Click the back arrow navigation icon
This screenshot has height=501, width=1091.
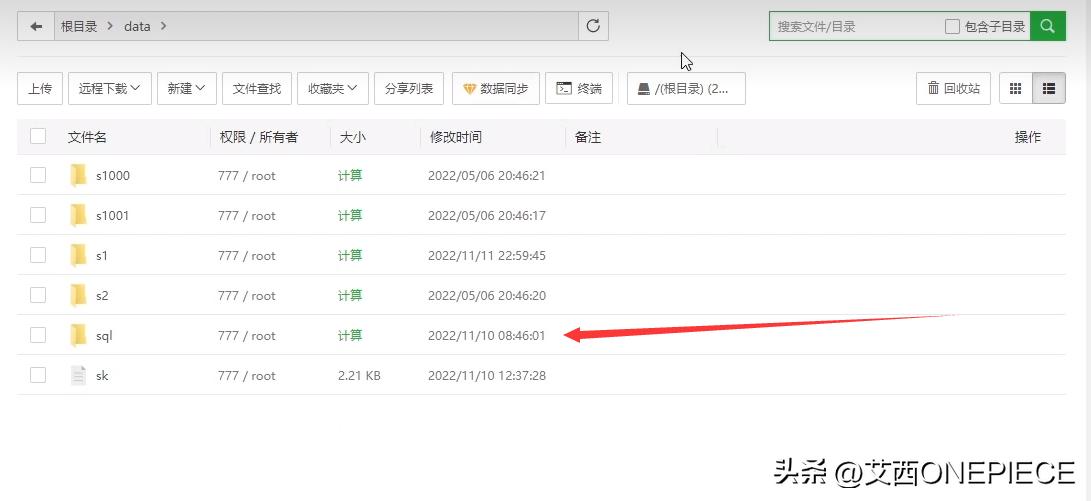36,26
